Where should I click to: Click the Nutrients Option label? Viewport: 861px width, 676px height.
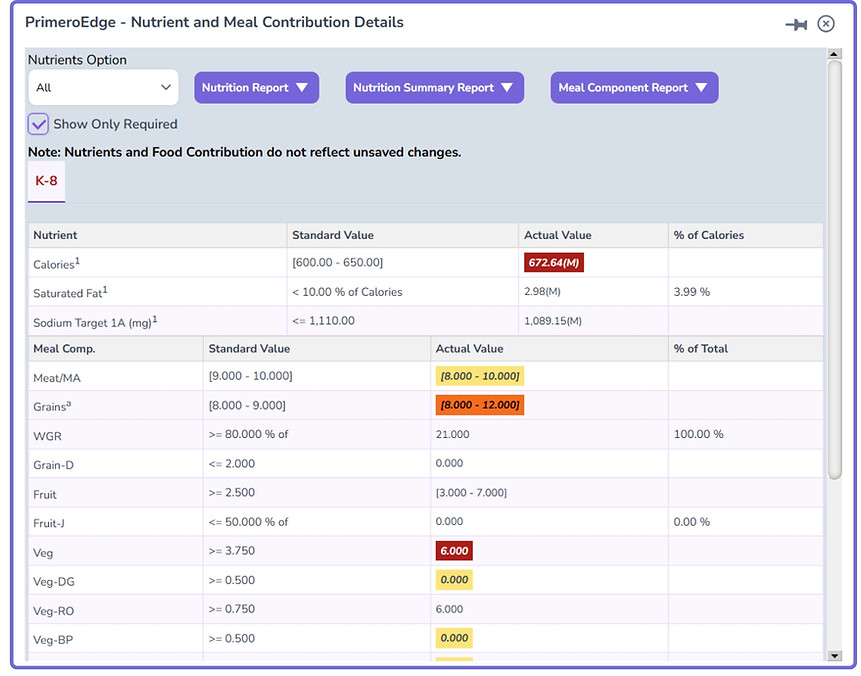tap(77, 60)
